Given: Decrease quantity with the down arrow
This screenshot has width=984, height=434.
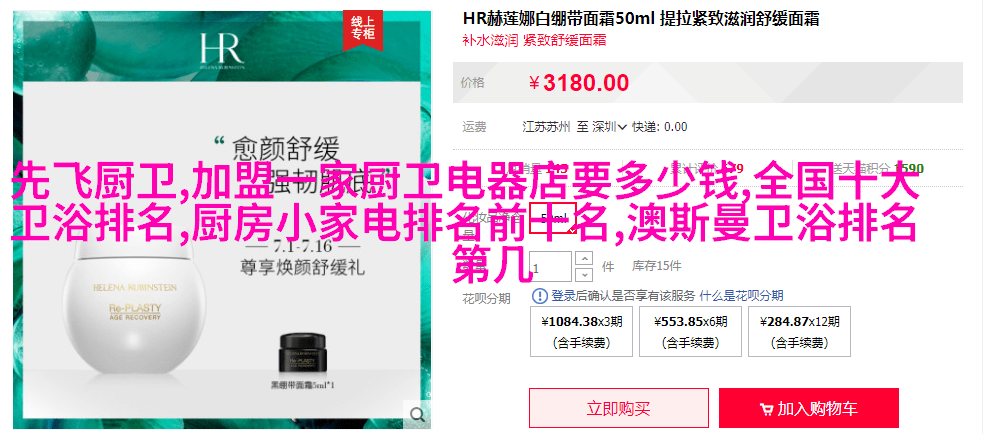Looking at the screenshot, I should click(x=584, y=274).
